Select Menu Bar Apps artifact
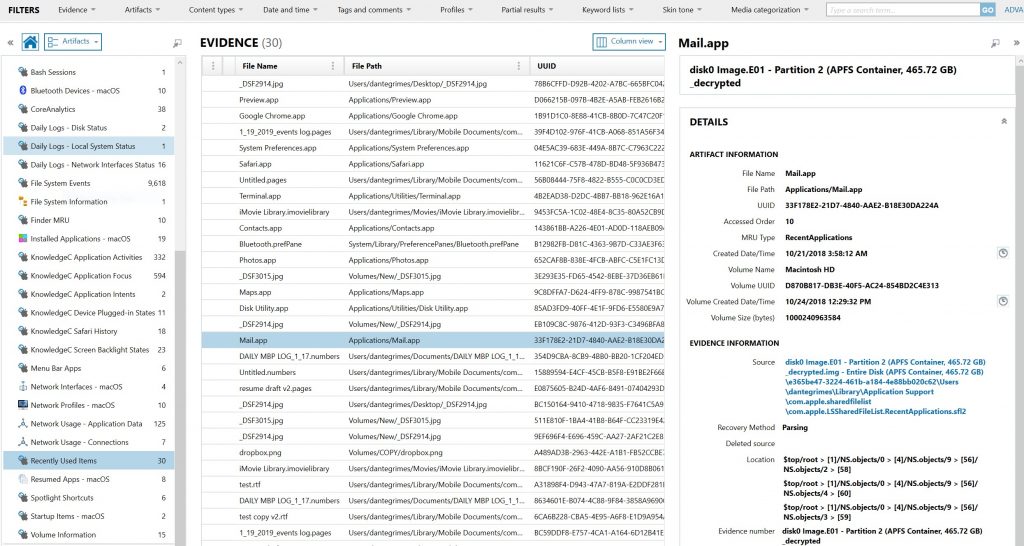The height and width of the screenshot is (546, 1024). [x=89, y=368]
